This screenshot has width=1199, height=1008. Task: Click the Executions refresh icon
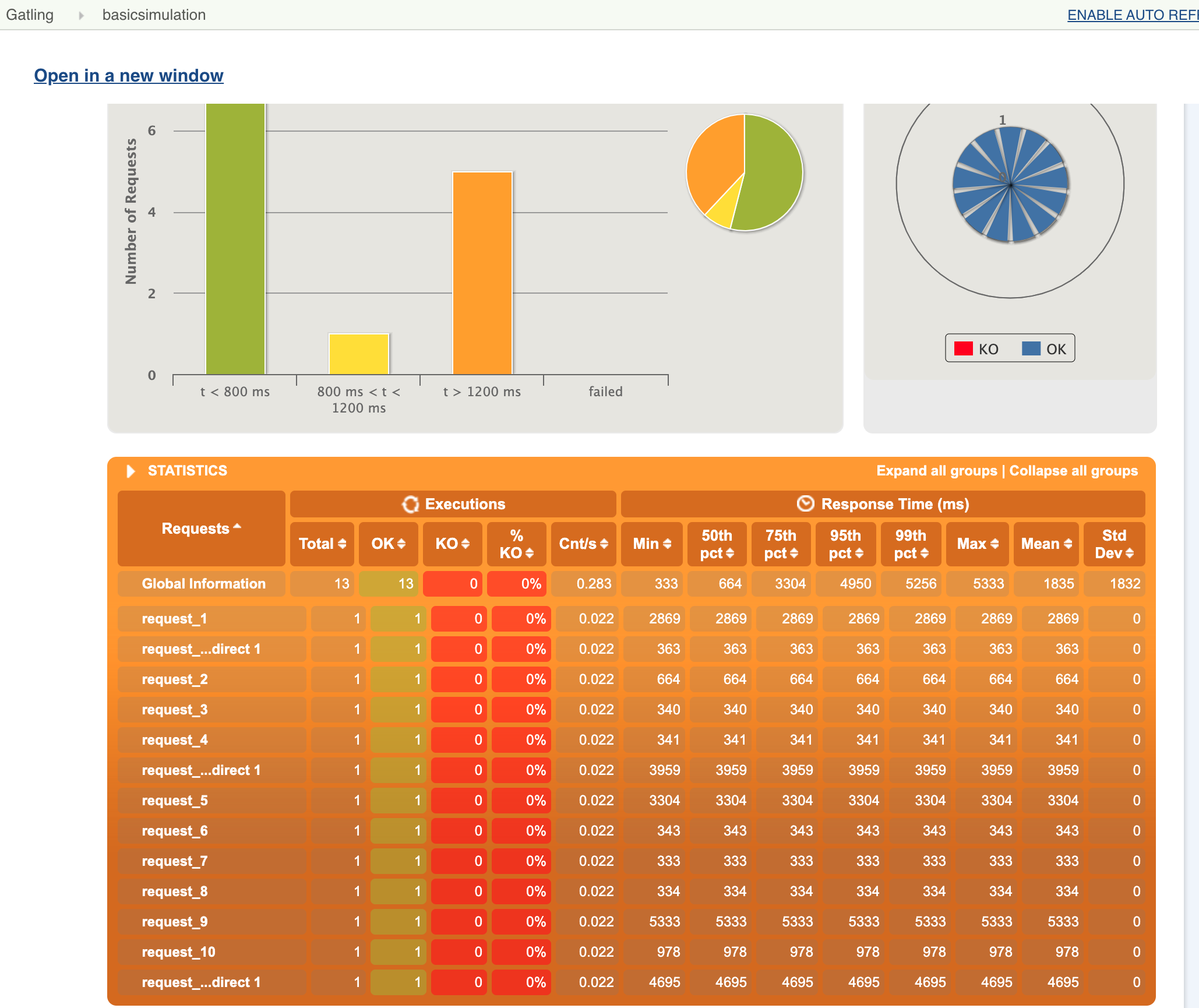[411, 504]
